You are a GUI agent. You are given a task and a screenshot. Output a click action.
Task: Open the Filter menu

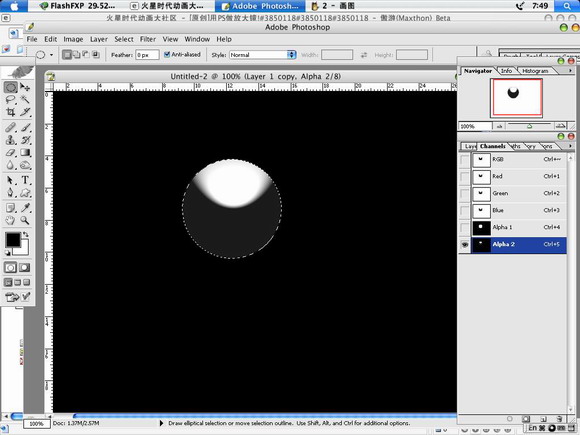pyautogui.click(x=148, y=39)
